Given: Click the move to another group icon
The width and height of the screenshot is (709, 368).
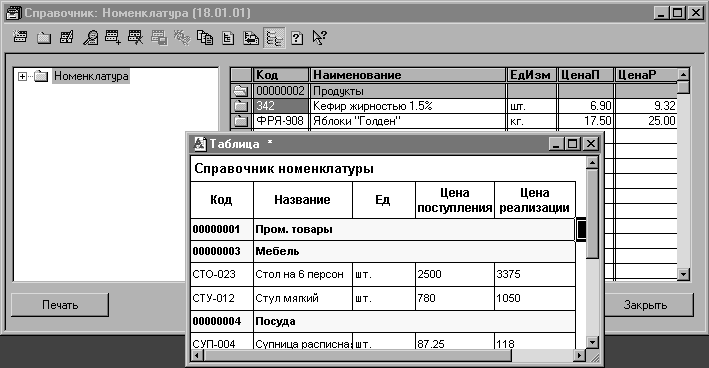Looking at the screenshot, I should pos(251,38).
